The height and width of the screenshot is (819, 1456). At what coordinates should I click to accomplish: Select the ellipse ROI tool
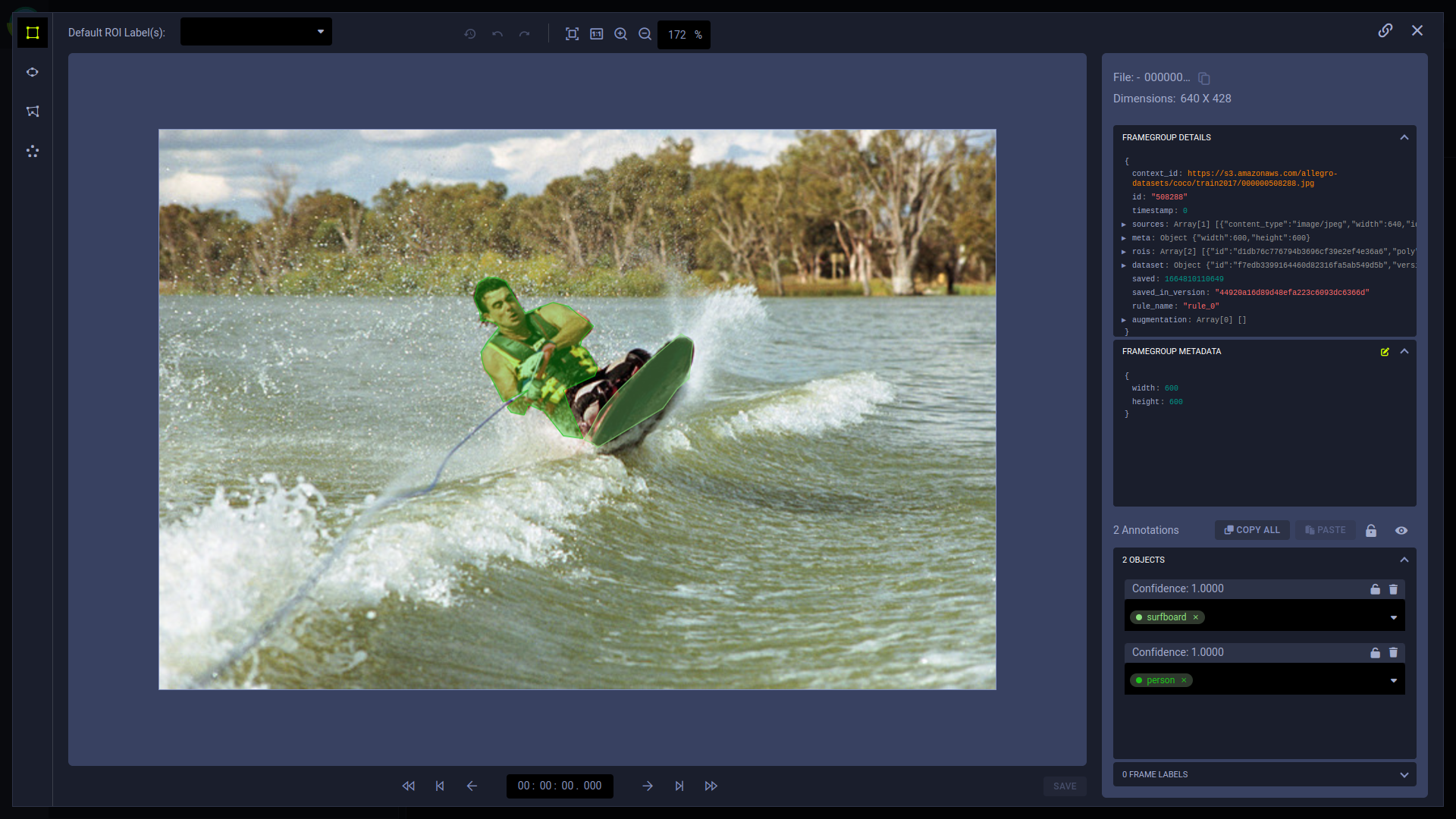(33, 72)
